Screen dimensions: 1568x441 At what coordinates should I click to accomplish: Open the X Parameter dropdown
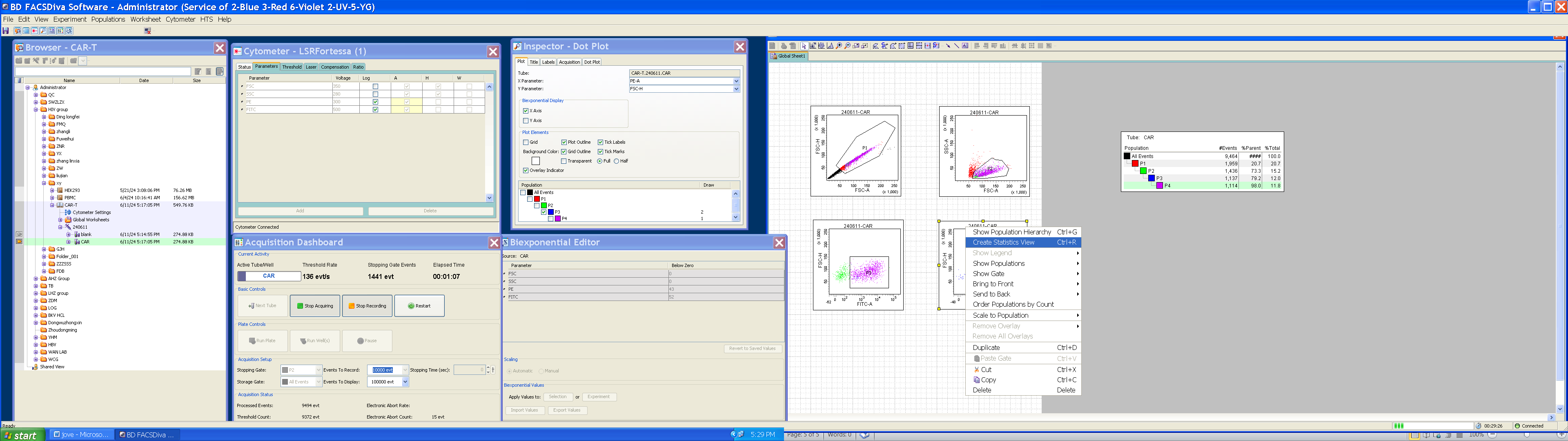point(736,81)
